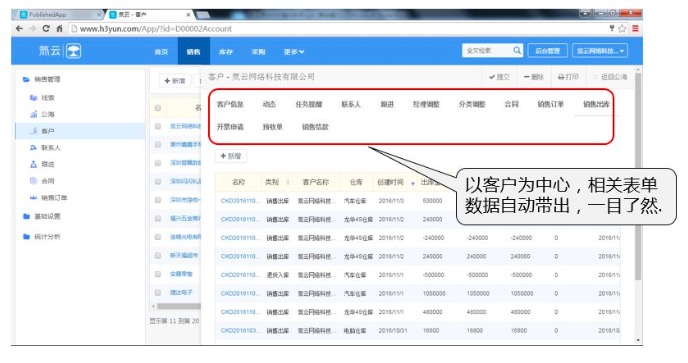
Task: Open the CKD record link in the 16800 row
Action: 240,331
